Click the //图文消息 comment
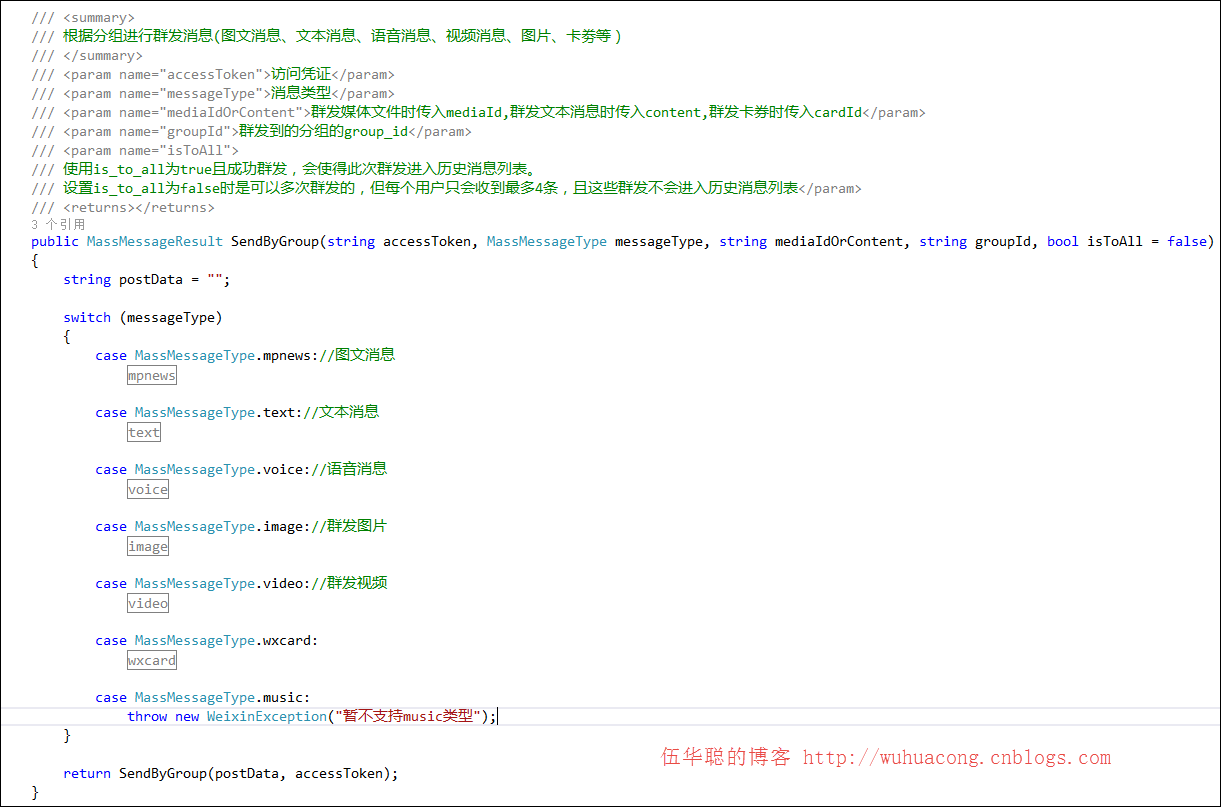 tap(357, 356)
